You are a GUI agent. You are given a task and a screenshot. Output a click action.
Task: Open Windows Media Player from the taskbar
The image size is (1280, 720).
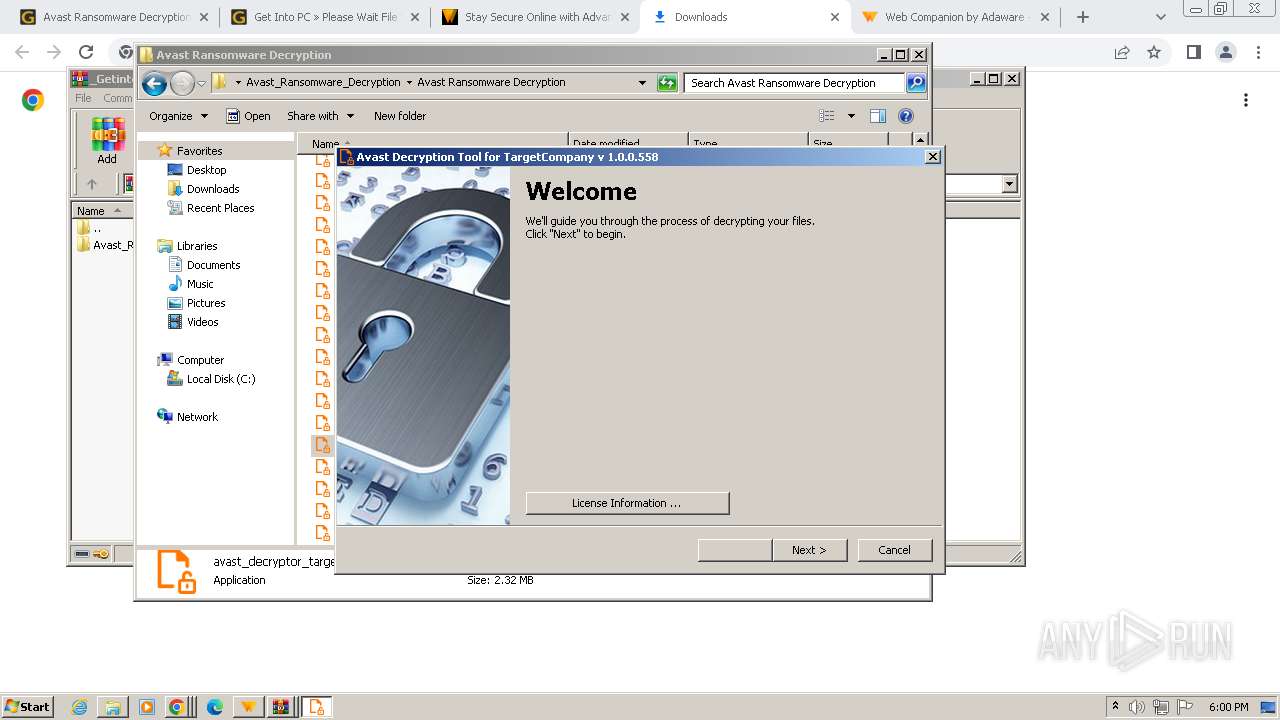[147, 707]
